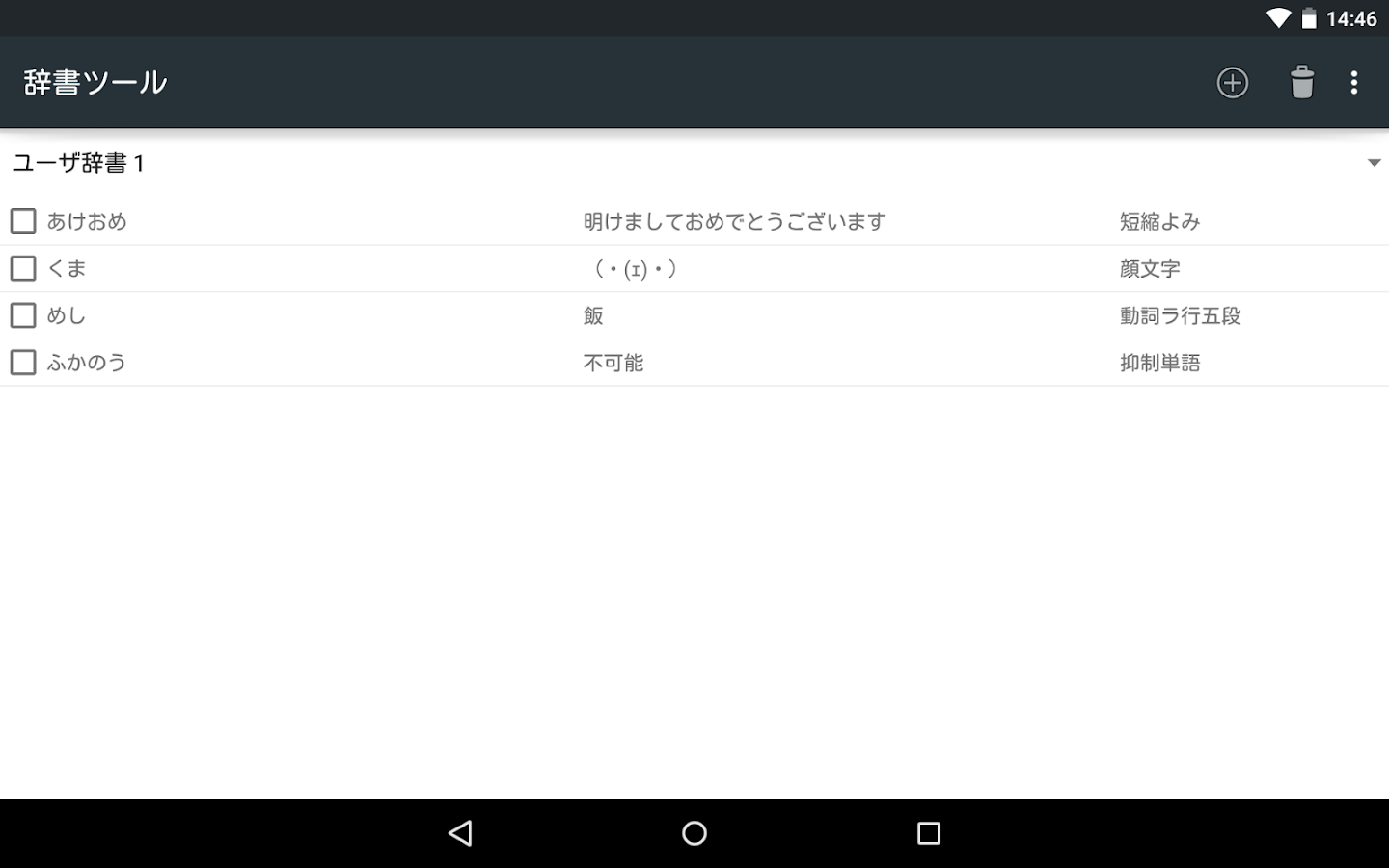Select the 辞書ツール title in the app bar
This screenshot has width=1389, height=868.
coord(94,82)
